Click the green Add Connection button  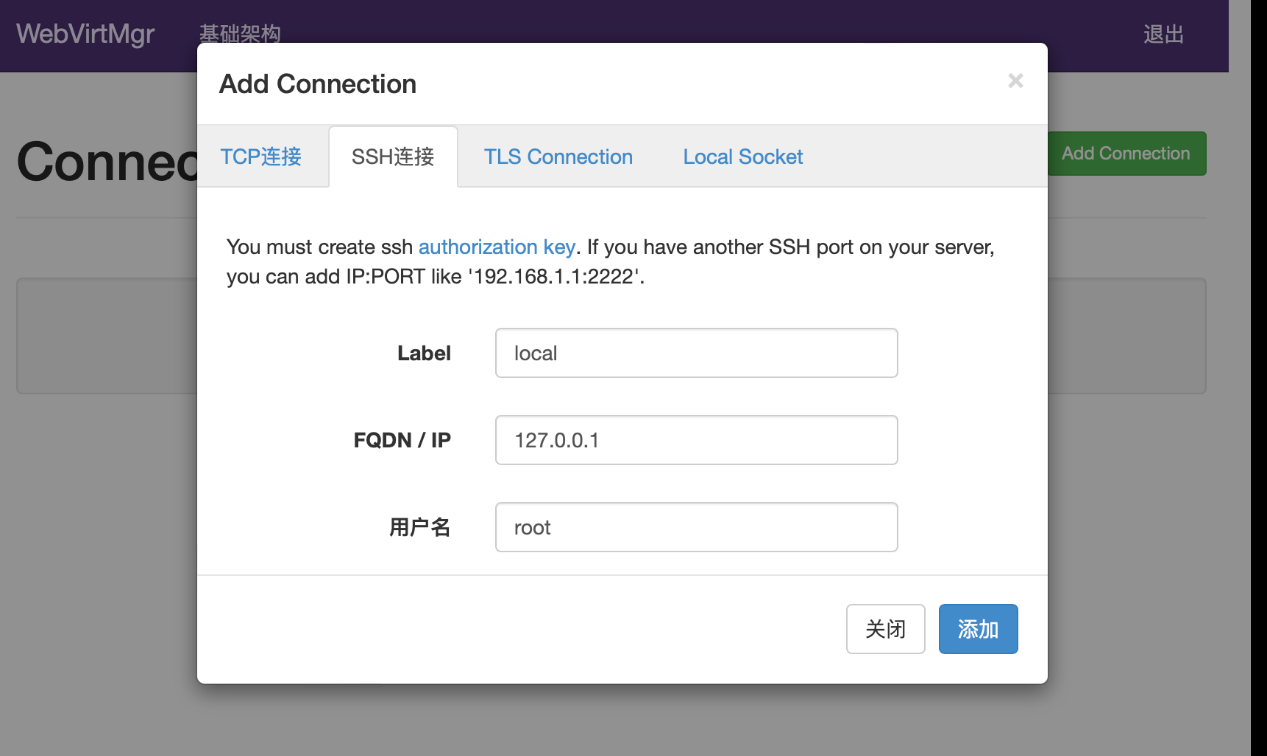(1126, 153)
